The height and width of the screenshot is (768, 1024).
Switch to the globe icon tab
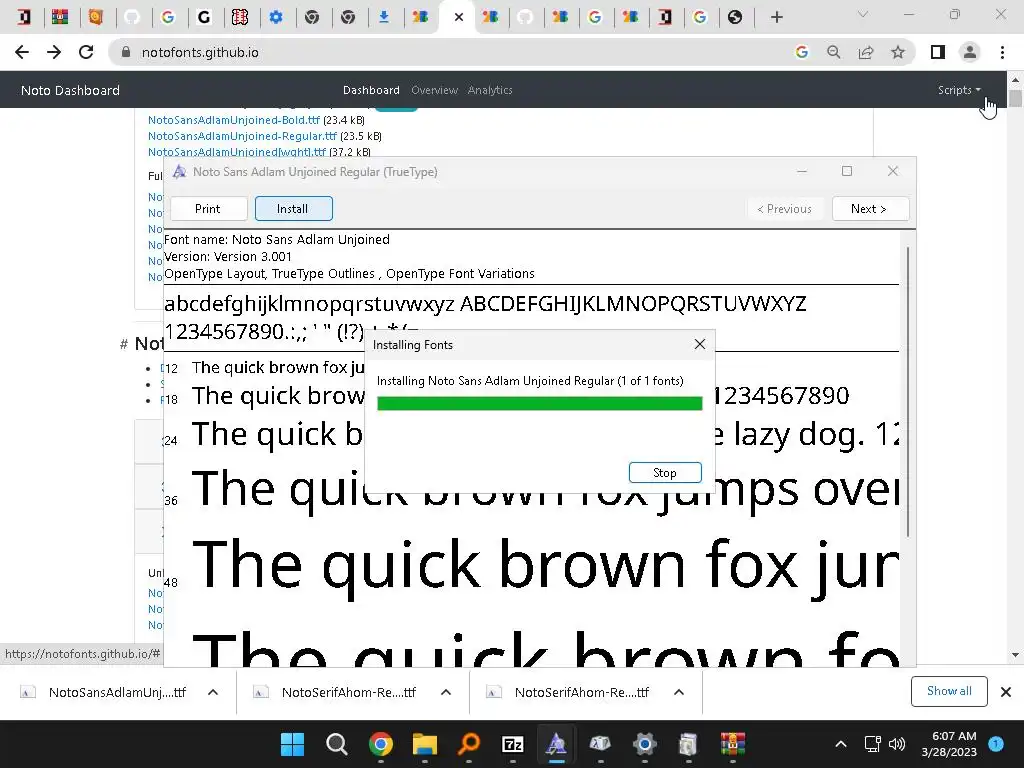[x=735, y=17]
